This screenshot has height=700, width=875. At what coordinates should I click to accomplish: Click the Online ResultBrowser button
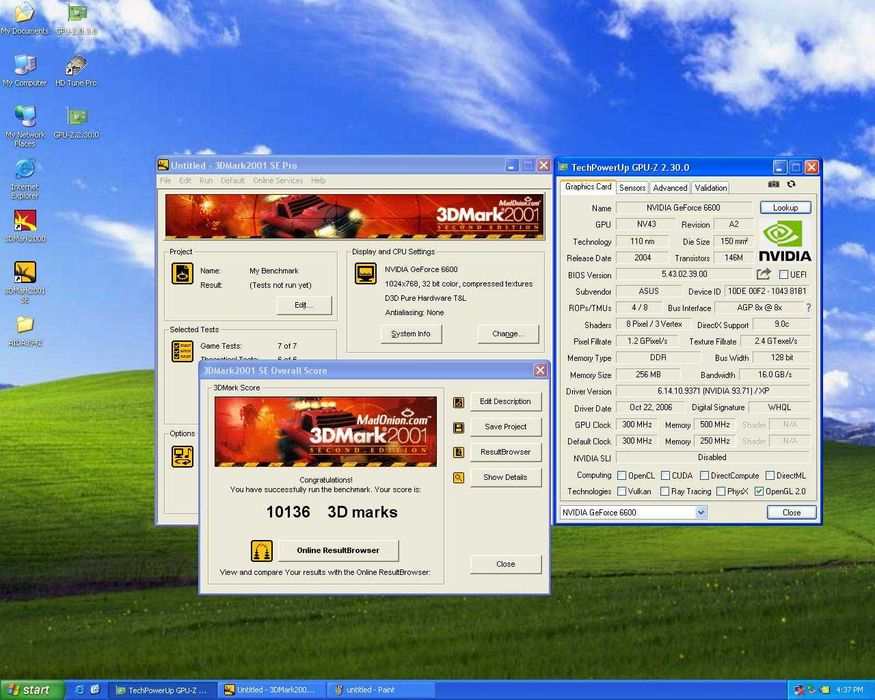[x=338, y=550]
